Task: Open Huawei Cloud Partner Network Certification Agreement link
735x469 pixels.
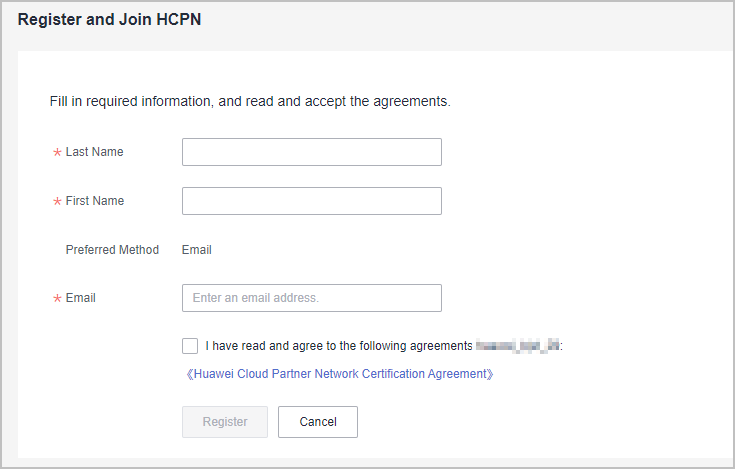Action: coord(340,374)
